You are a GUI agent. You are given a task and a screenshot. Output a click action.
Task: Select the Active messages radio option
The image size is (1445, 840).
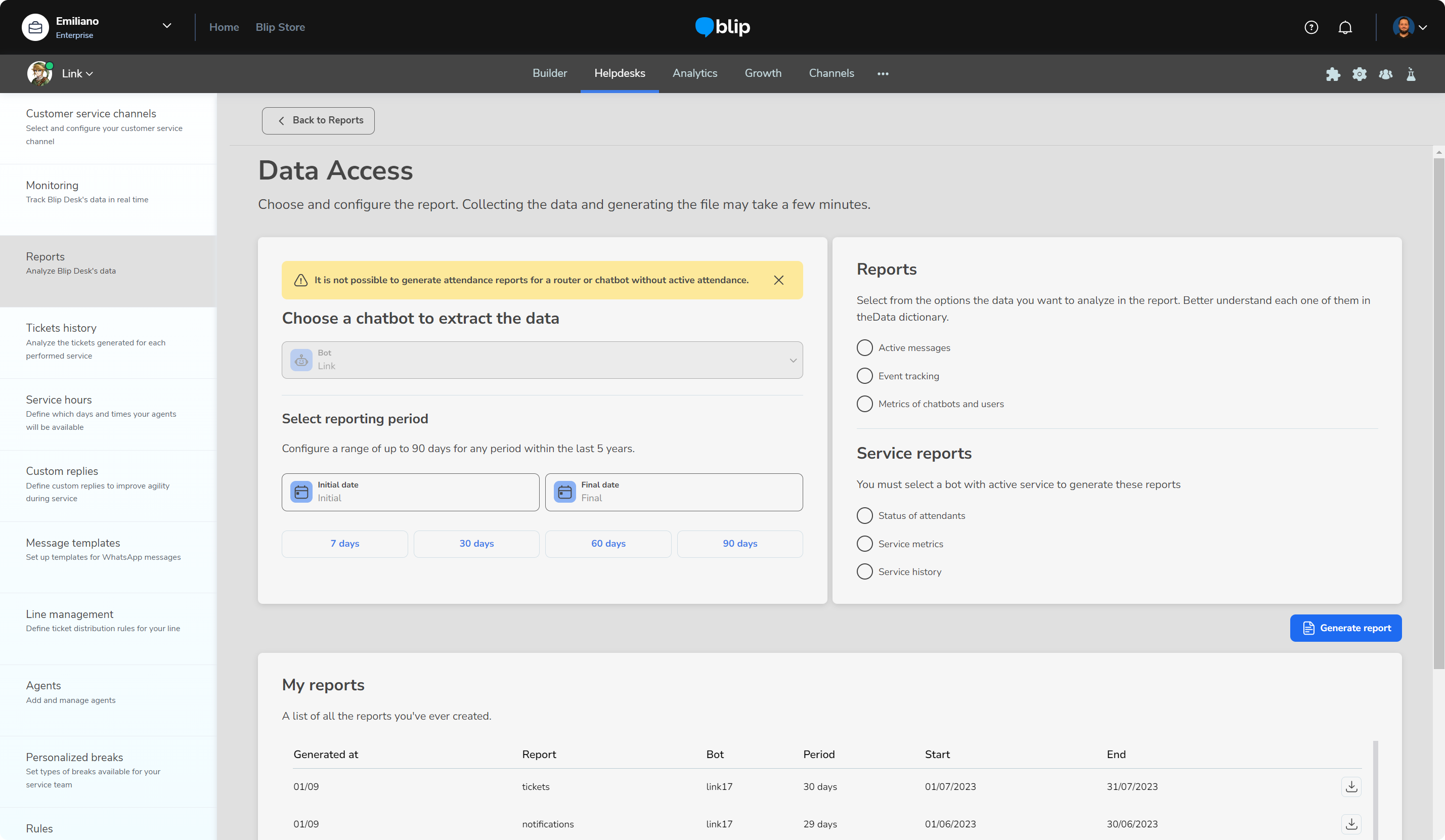pos(864,347)
